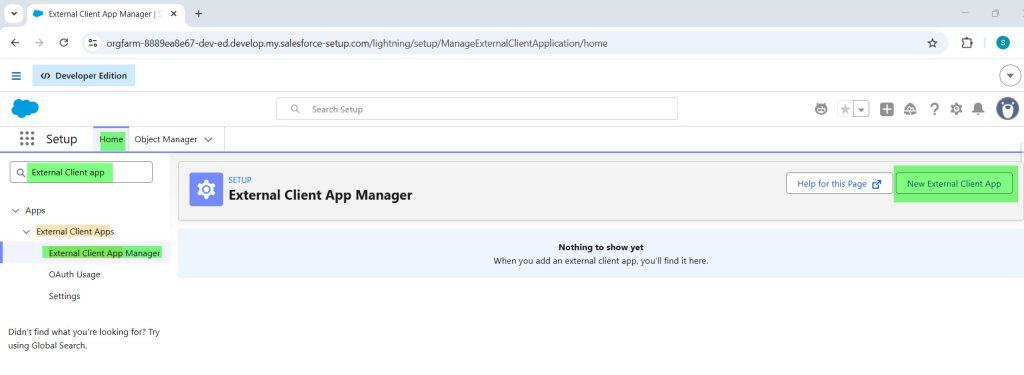This screenshot has width=1024, height=375.
Task: Click New External Client App button
Action: click(x=953, y=184)
